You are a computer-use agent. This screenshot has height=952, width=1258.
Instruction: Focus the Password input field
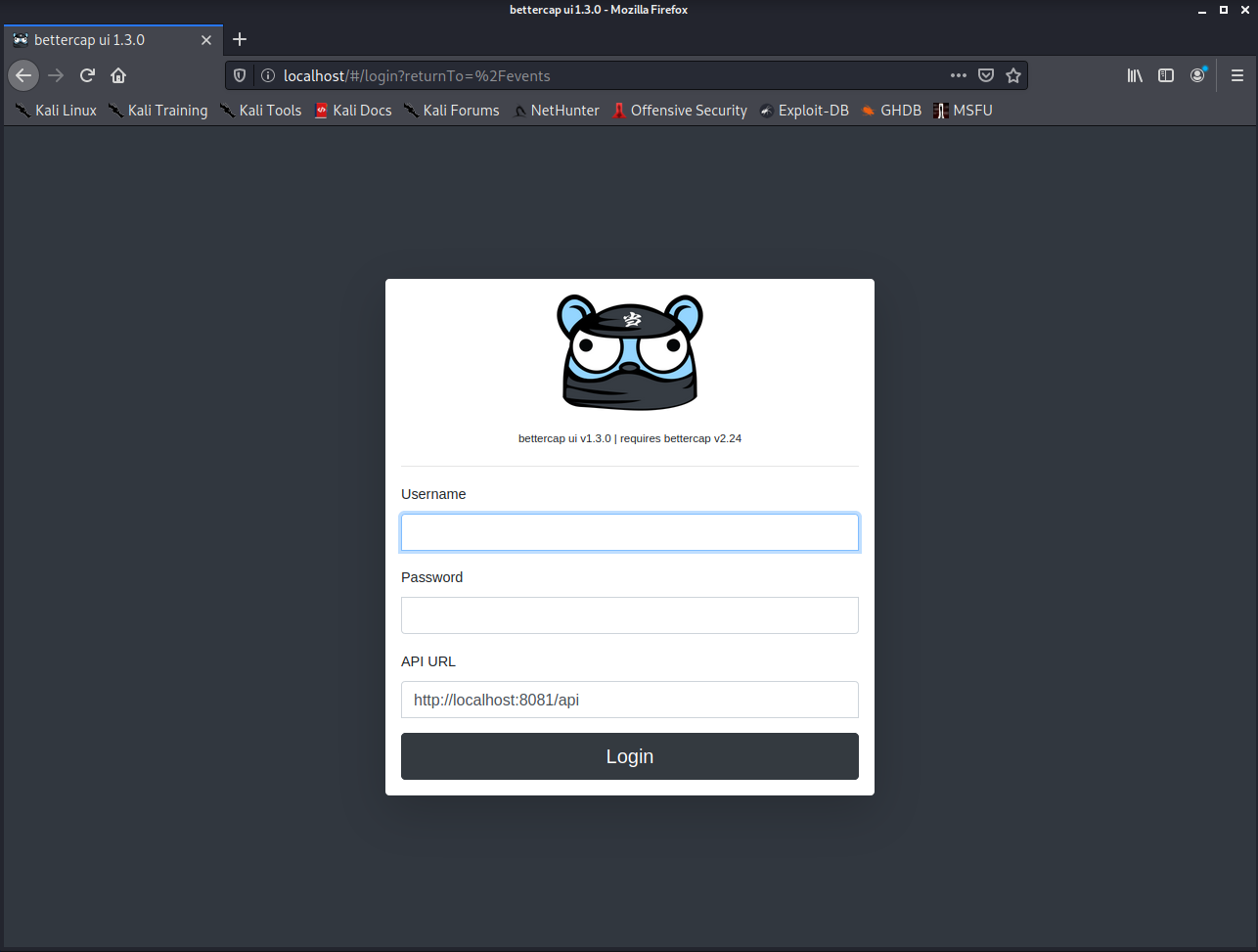(x=630, y=615)
